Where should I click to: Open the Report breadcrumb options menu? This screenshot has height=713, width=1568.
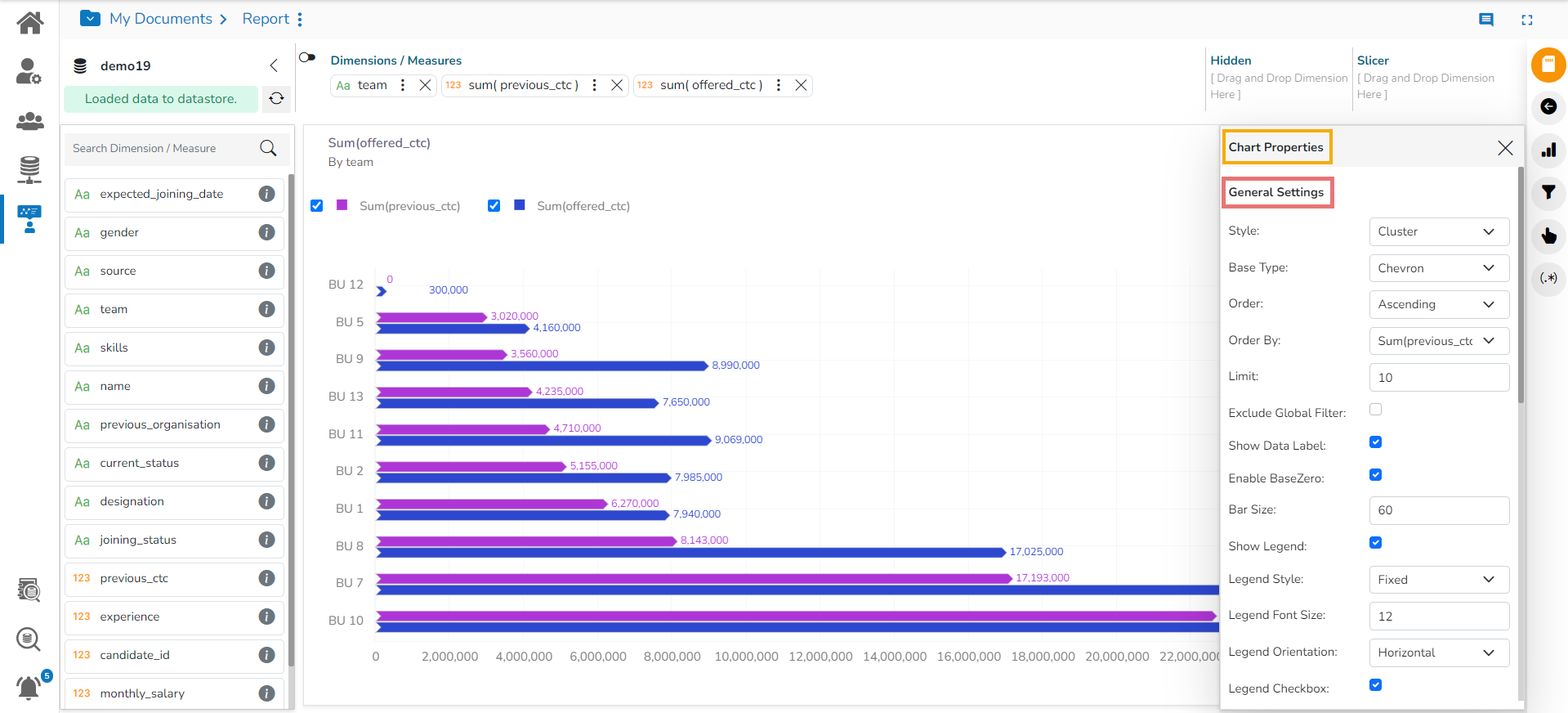[300, 19]
